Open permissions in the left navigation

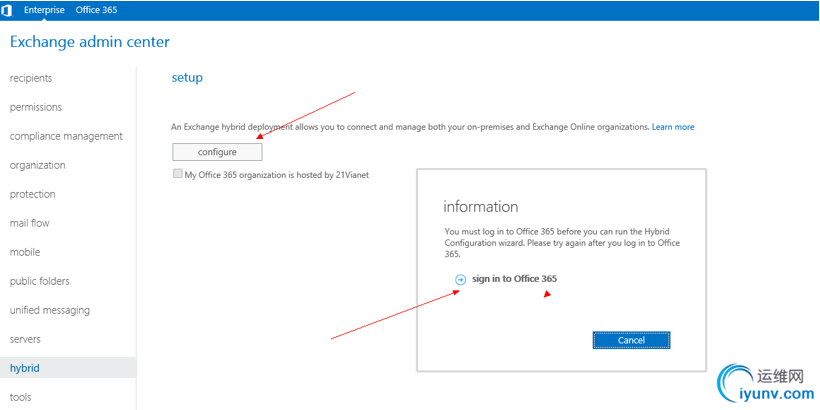pos(36,107)
